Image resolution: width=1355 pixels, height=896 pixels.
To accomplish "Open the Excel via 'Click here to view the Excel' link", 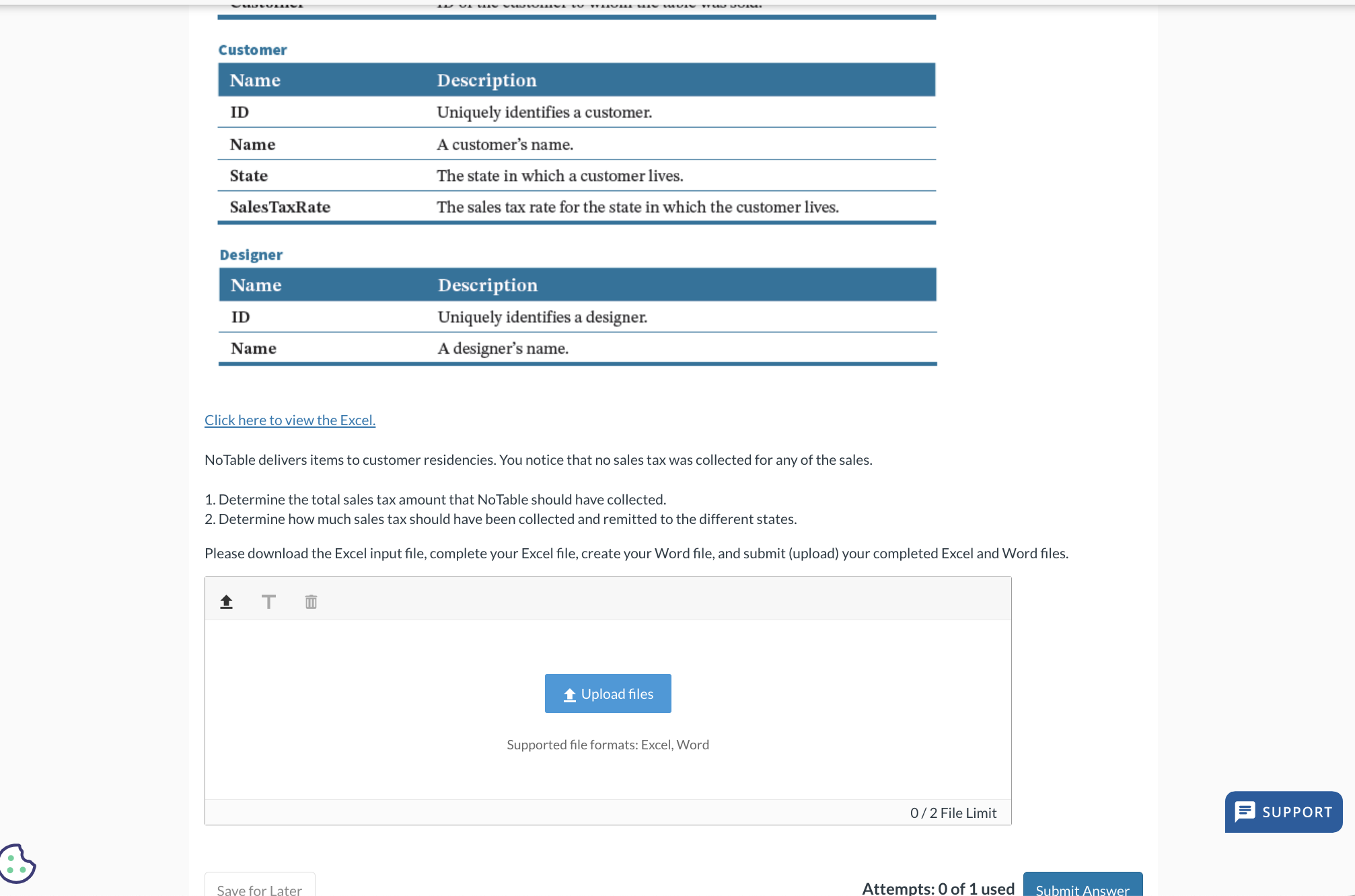I will [x=289, y=420].
